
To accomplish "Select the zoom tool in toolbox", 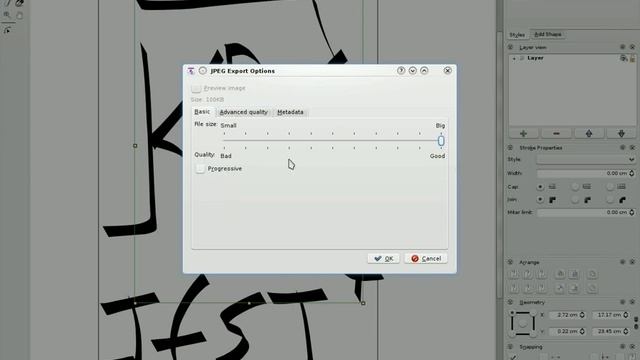I will (7, 16).
